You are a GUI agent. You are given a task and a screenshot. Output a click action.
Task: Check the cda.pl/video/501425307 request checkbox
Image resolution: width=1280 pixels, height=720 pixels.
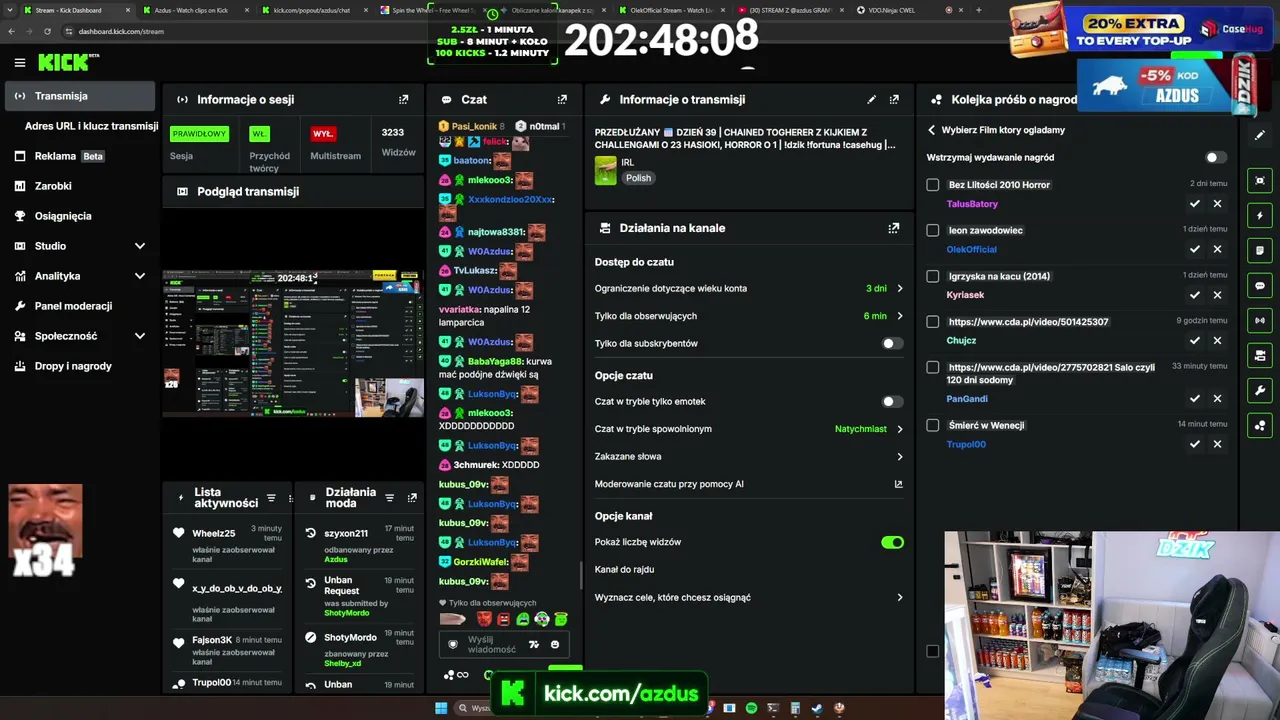point(933,322)
